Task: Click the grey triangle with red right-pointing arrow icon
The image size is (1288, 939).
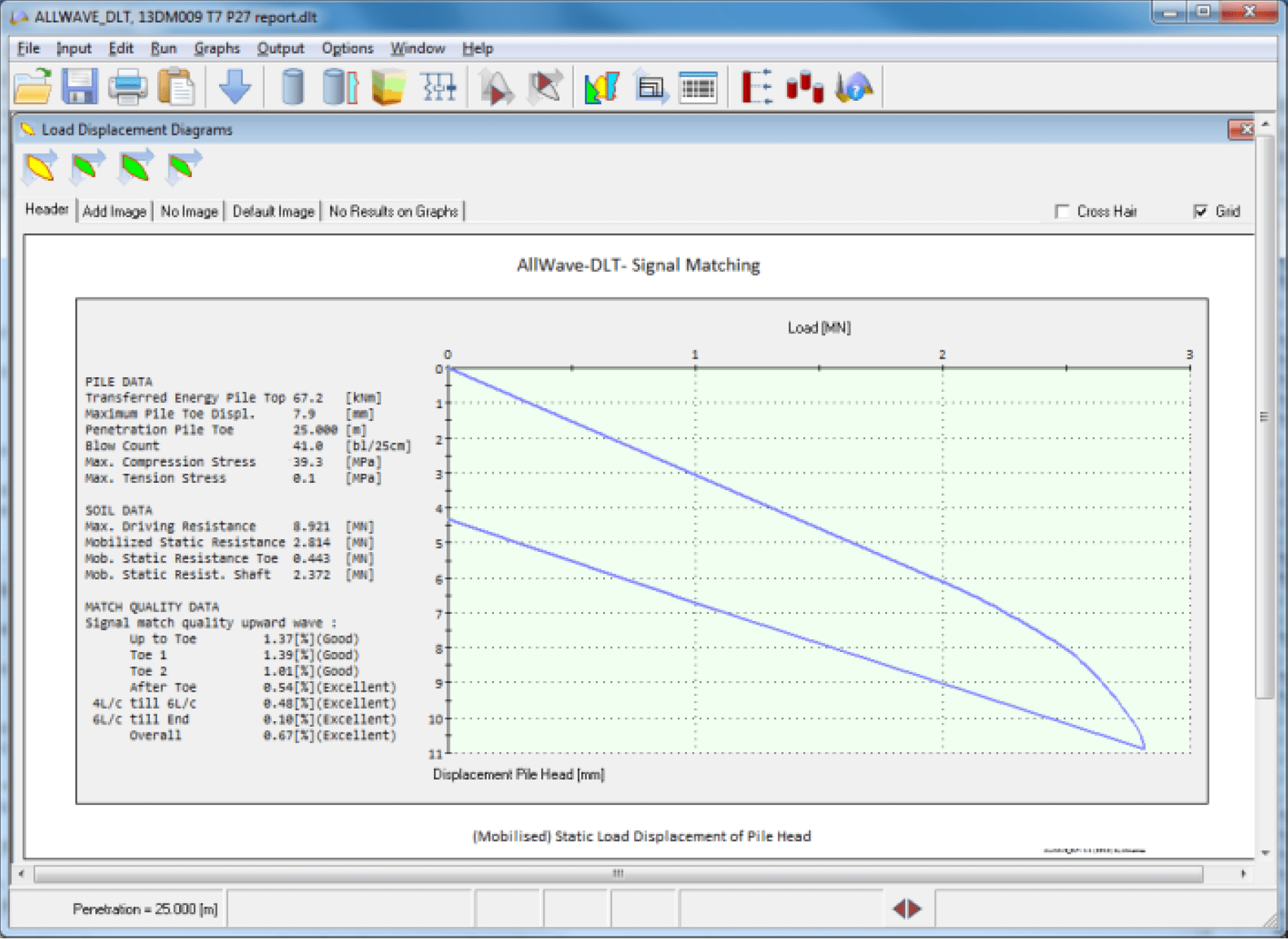Action: click(x=496, y=87)
